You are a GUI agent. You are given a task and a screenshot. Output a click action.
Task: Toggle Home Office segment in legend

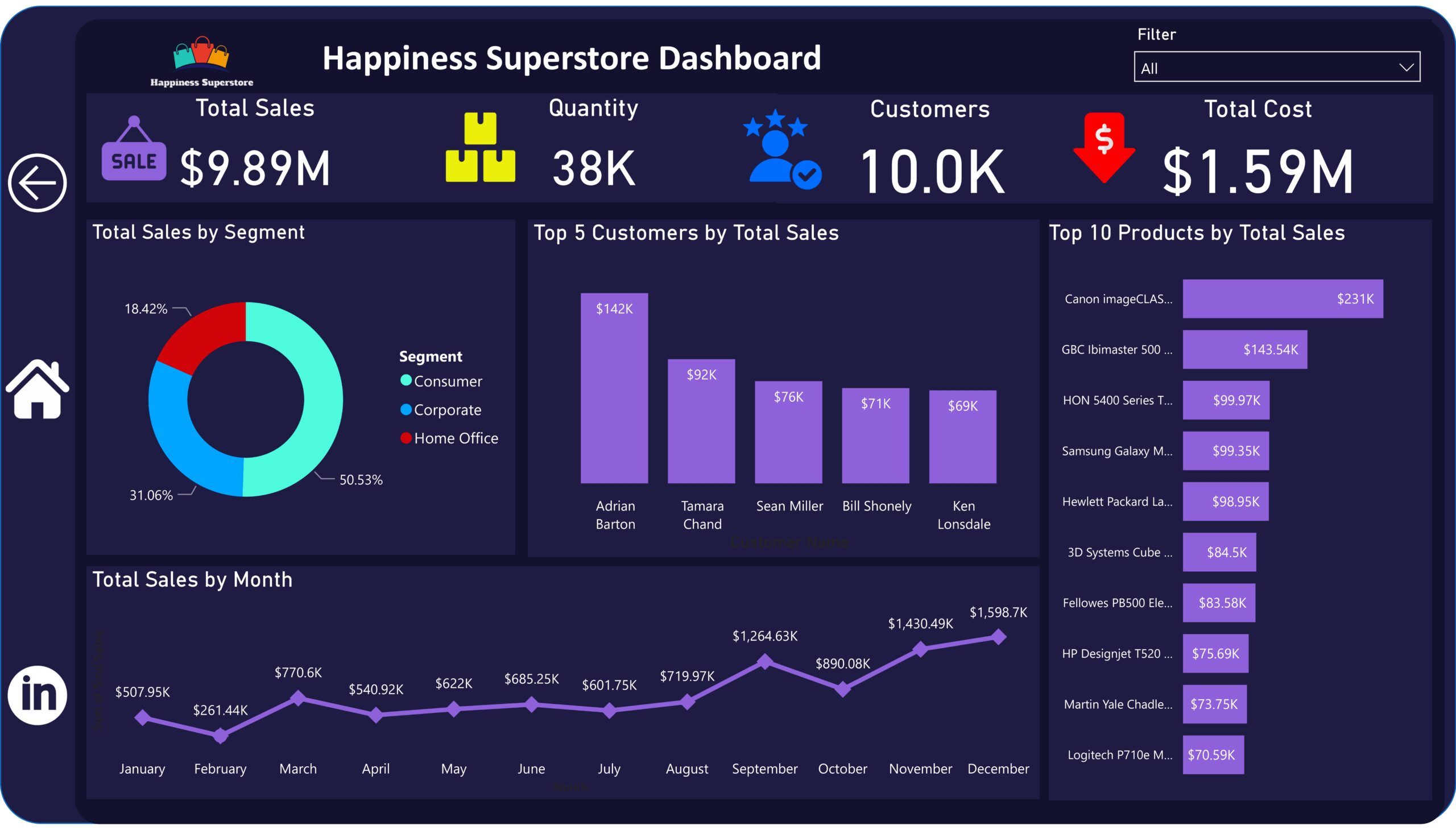tap(449, 438)
